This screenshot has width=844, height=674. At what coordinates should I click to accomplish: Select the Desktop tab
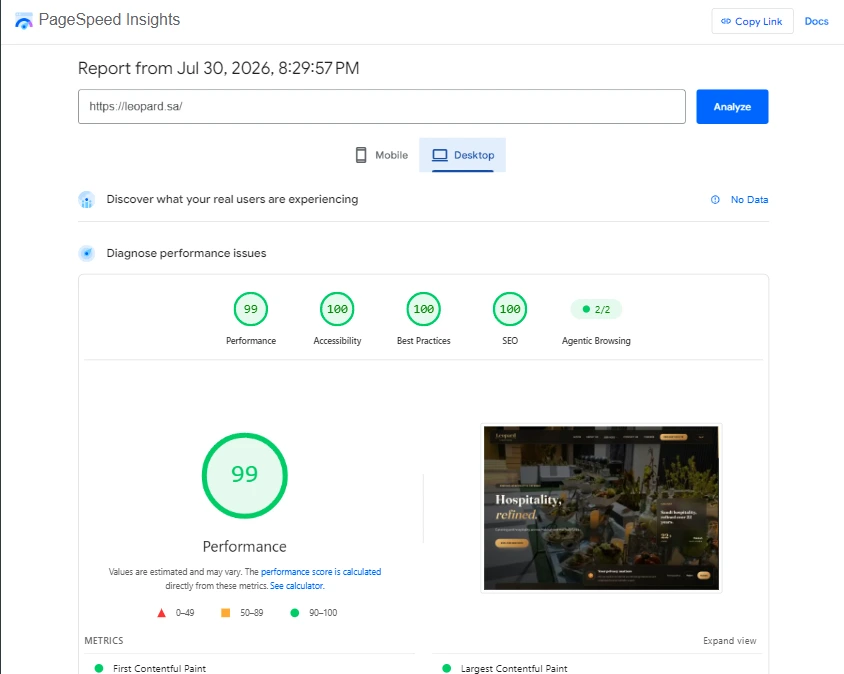[462, 155]
